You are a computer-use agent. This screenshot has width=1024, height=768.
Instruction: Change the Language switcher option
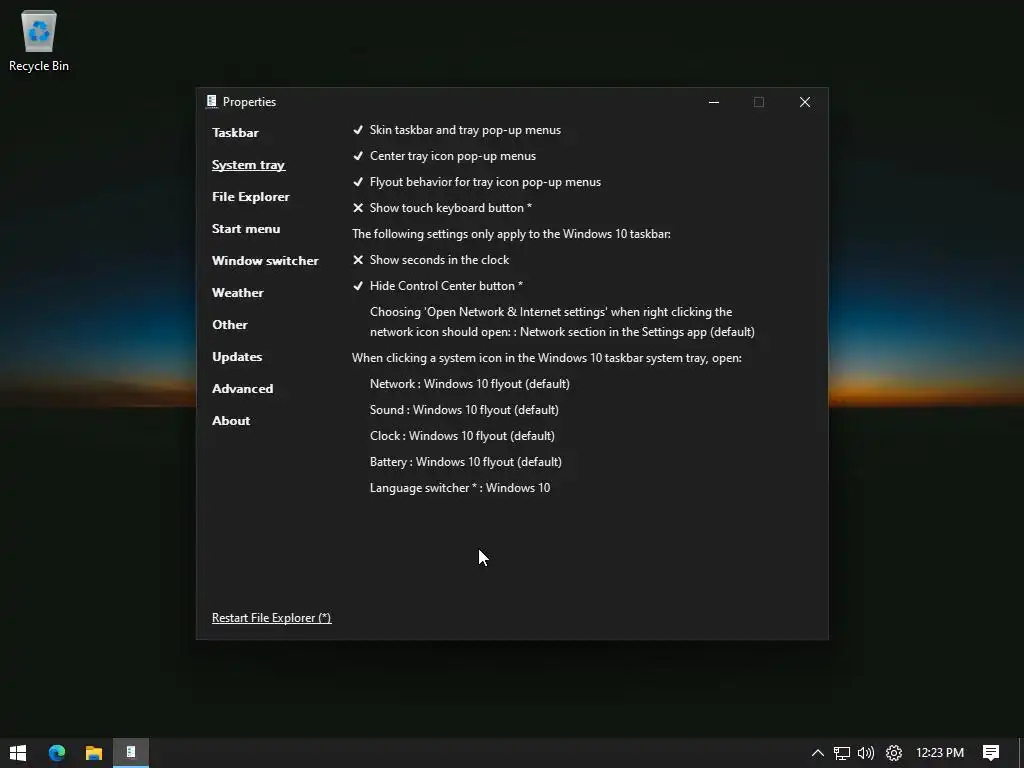coord(460,488)
